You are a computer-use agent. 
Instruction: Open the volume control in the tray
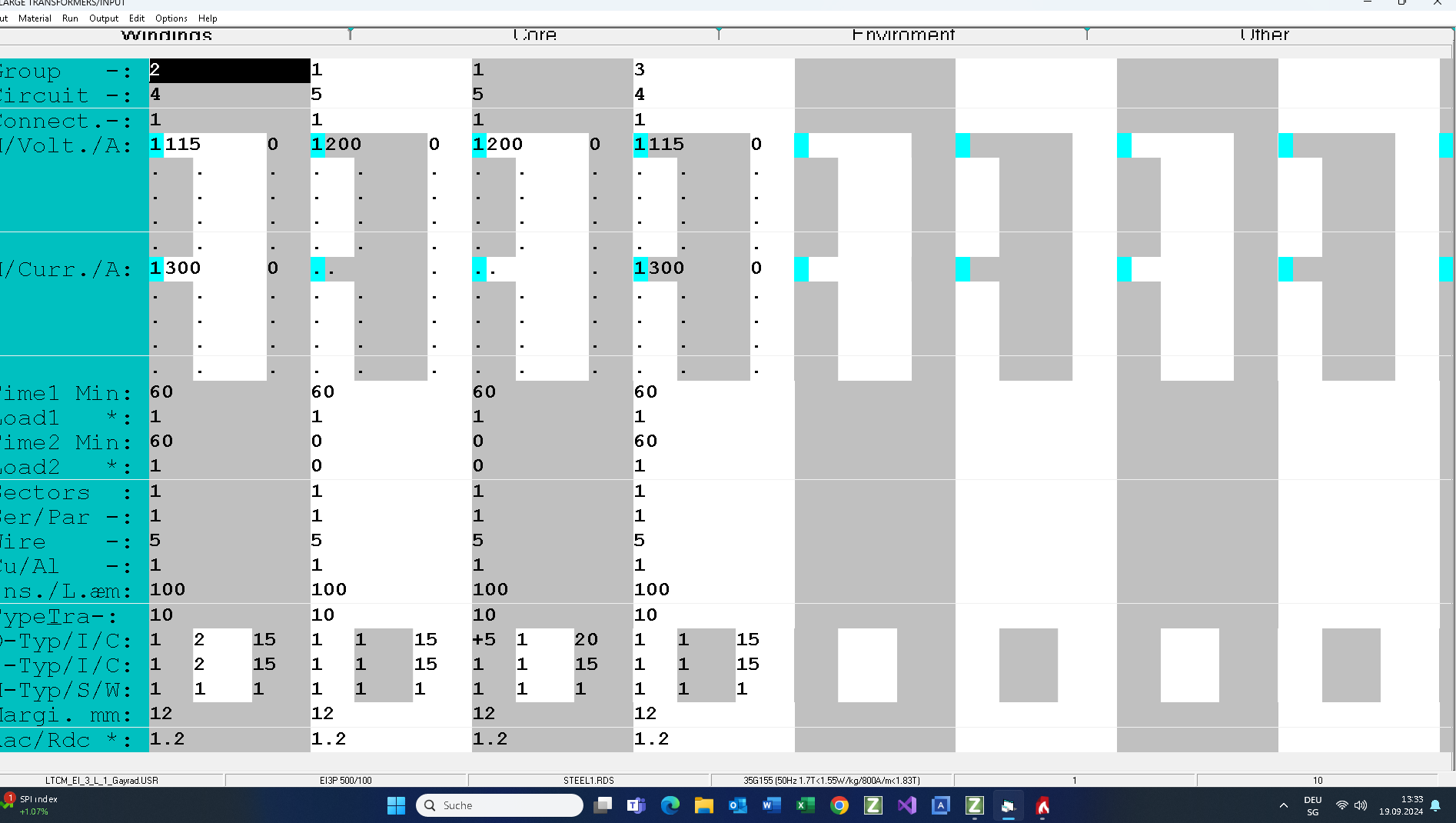(1361, 805)
